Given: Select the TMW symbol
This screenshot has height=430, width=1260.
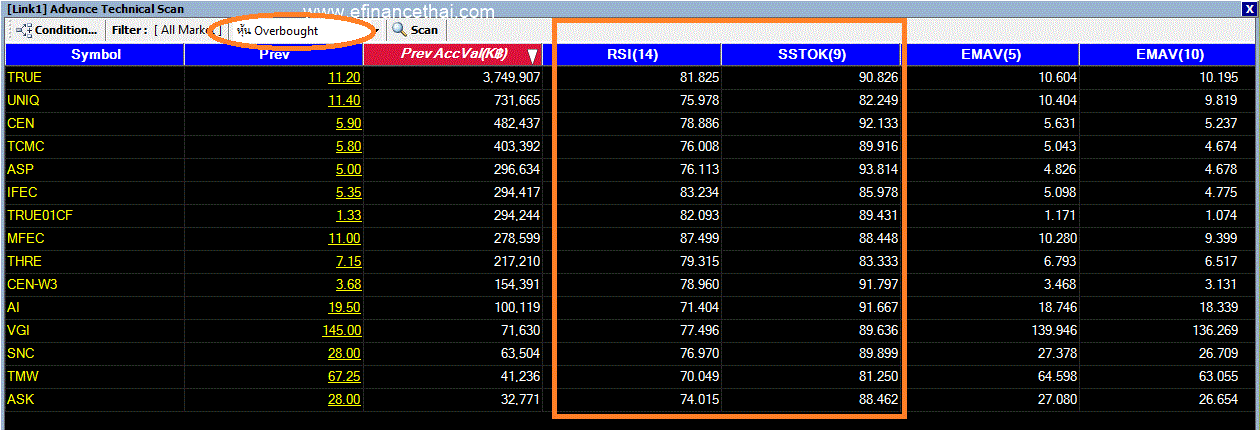Looking at the screenshot, I should 22,376.
